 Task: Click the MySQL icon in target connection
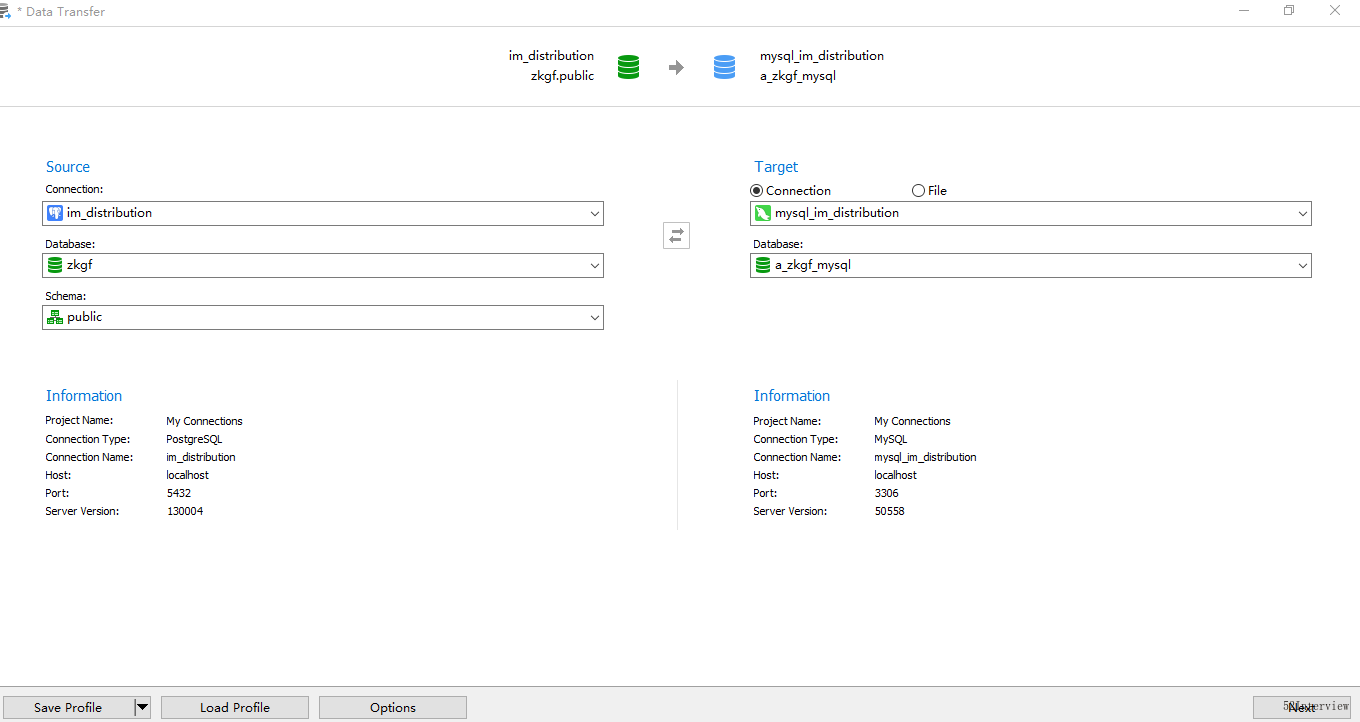(763, 213)
